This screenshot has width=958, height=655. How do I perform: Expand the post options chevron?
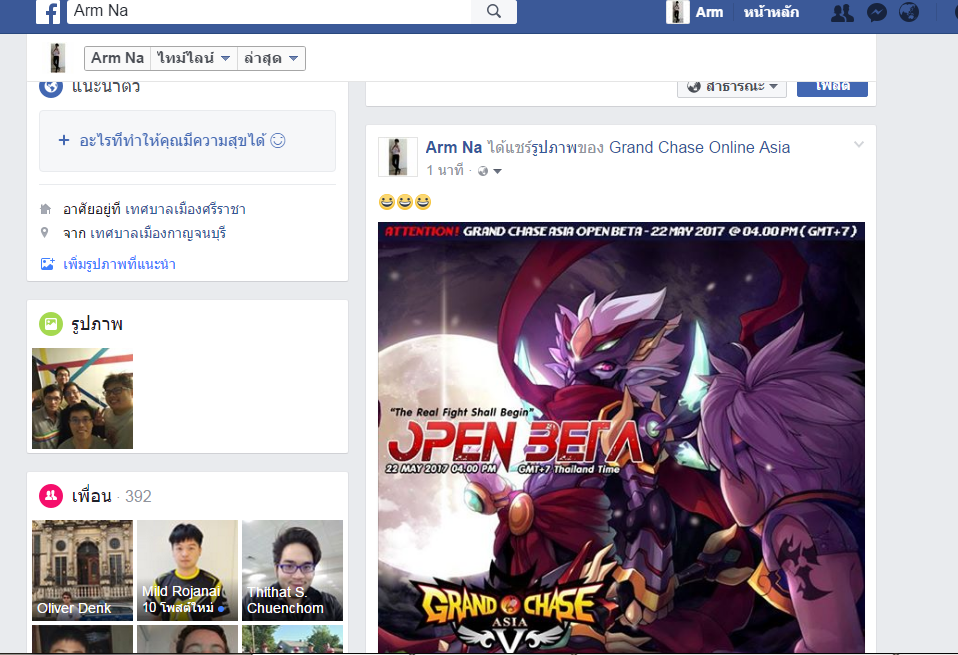coord(858,145)
